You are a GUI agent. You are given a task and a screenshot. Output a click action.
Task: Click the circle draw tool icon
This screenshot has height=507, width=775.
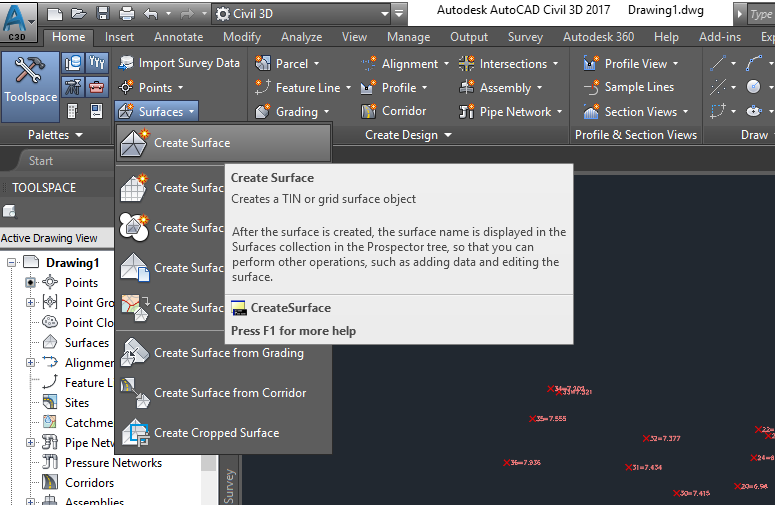[x=753, y=87]
